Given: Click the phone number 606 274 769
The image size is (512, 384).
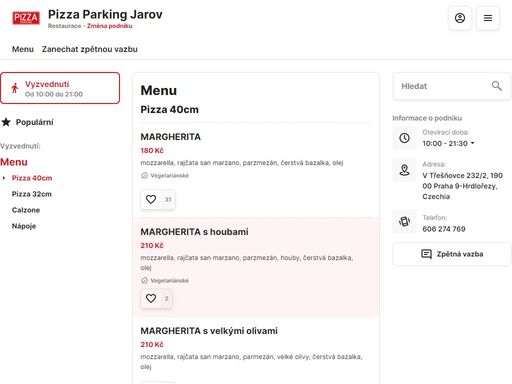Looking at the screenshot, I should [x=444, y=229].
